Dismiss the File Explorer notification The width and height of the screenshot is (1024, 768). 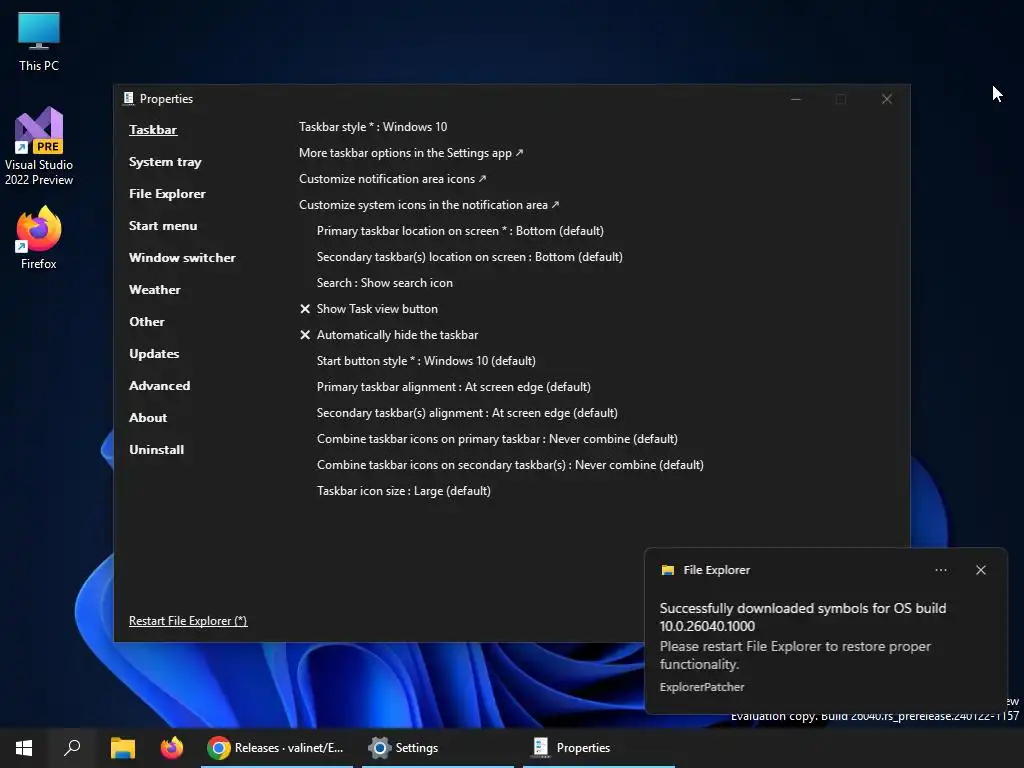(x=981, y=570)
